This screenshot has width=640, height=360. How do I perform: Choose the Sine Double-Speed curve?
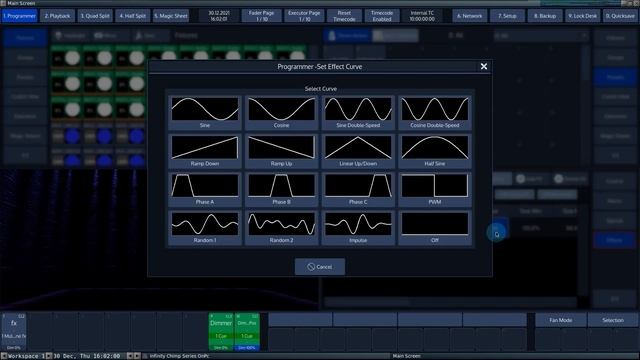point(358,113)
